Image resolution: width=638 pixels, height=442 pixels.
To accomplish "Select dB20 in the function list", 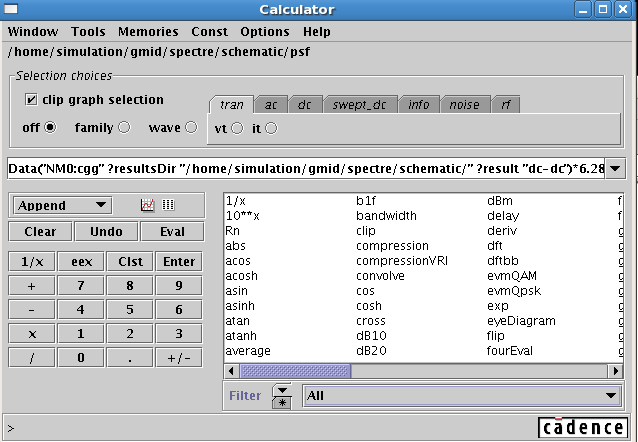I will tap(371, 350).
